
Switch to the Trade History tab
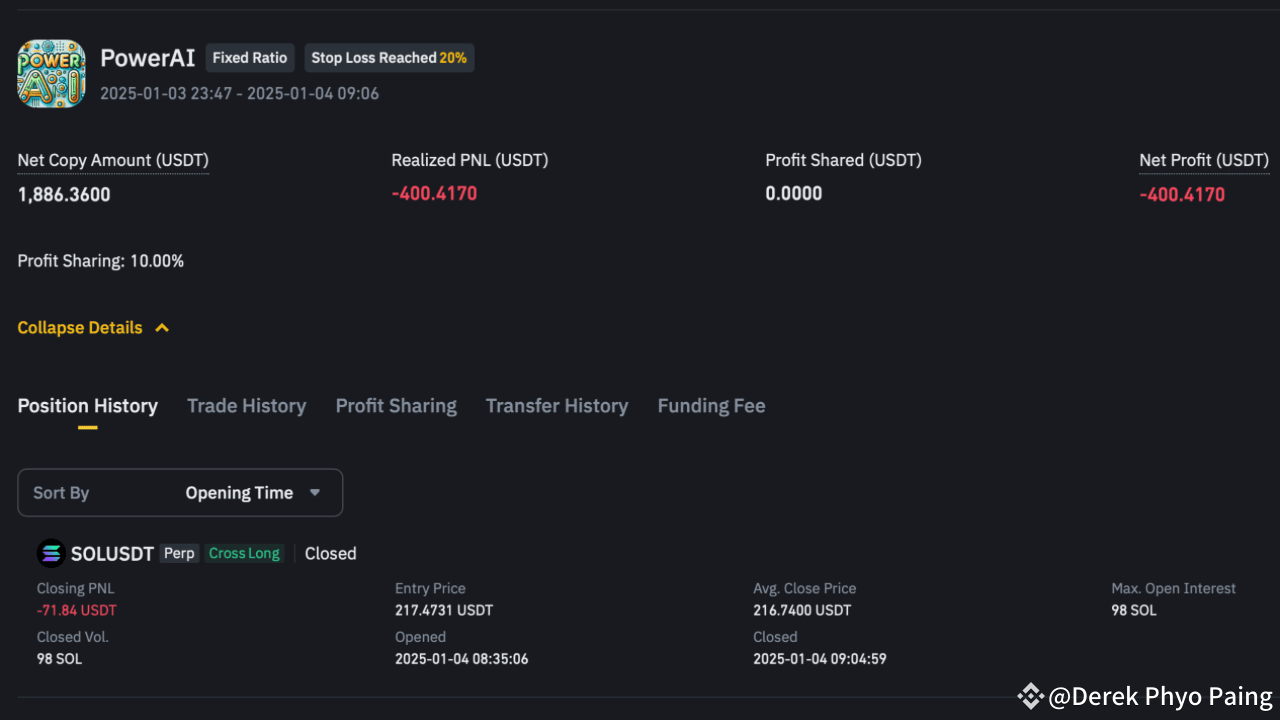(246, 405)
